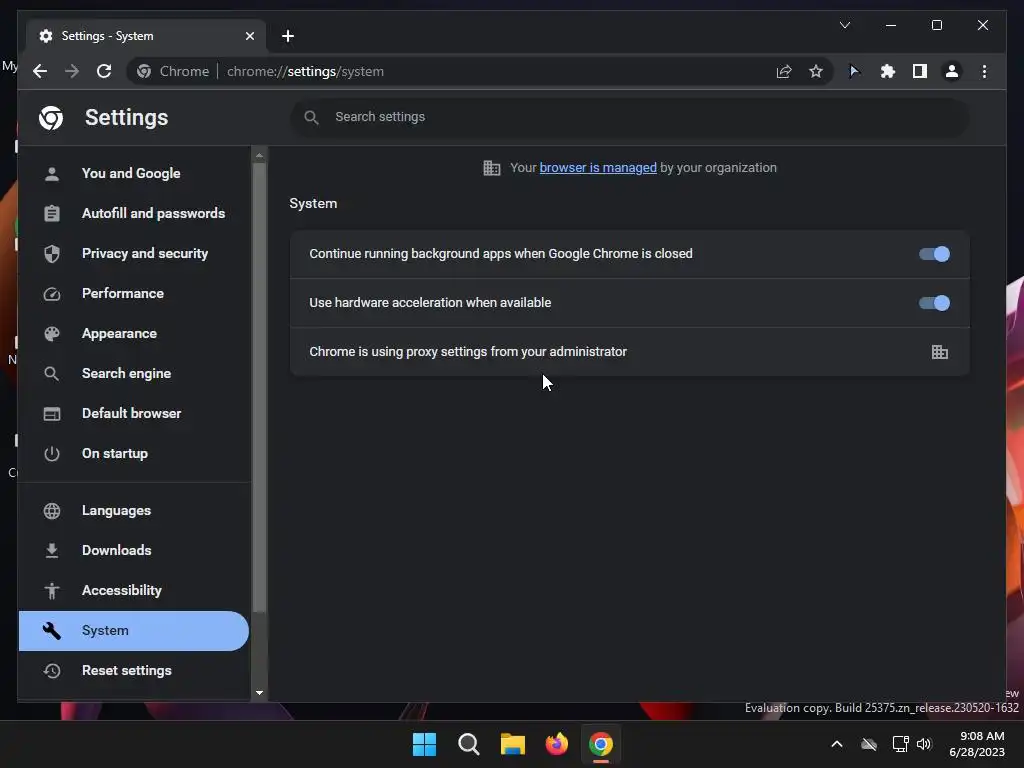Toggle the side panel icon

[920, 71]
